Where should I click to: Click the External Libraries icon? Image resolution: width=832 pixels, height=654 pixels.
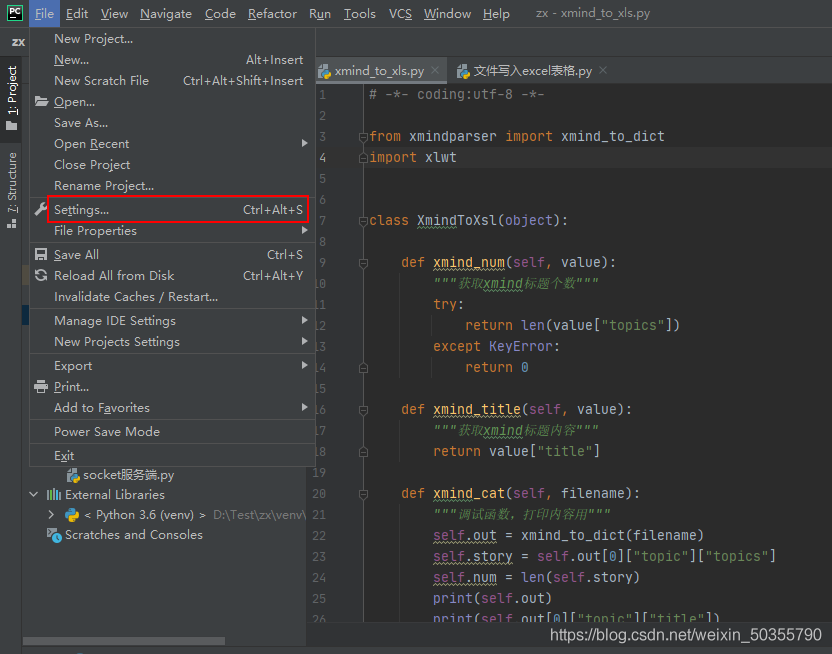point(54,495)
